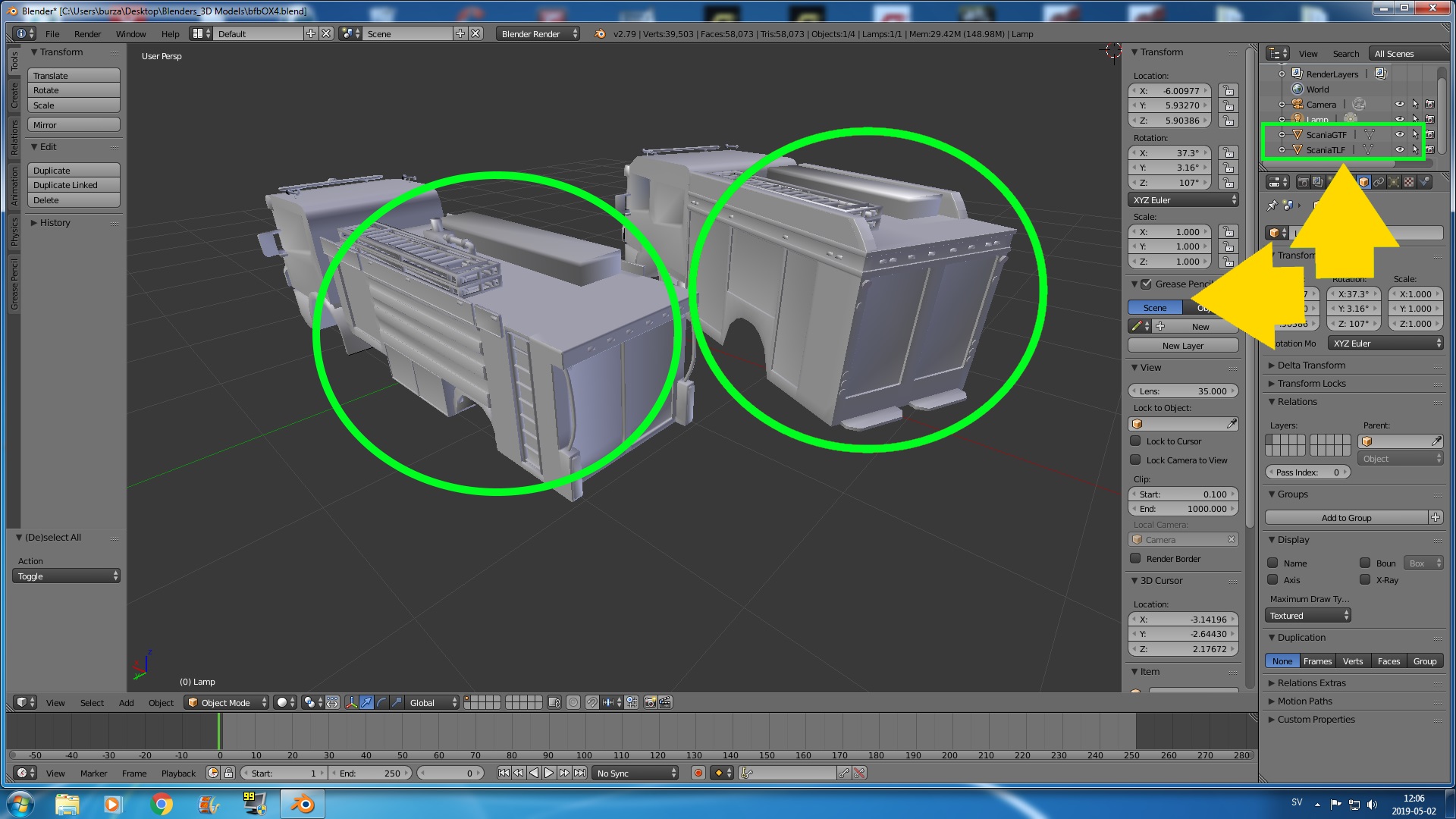
Task: Toggle lock on Location X field
Action: 1228,91
